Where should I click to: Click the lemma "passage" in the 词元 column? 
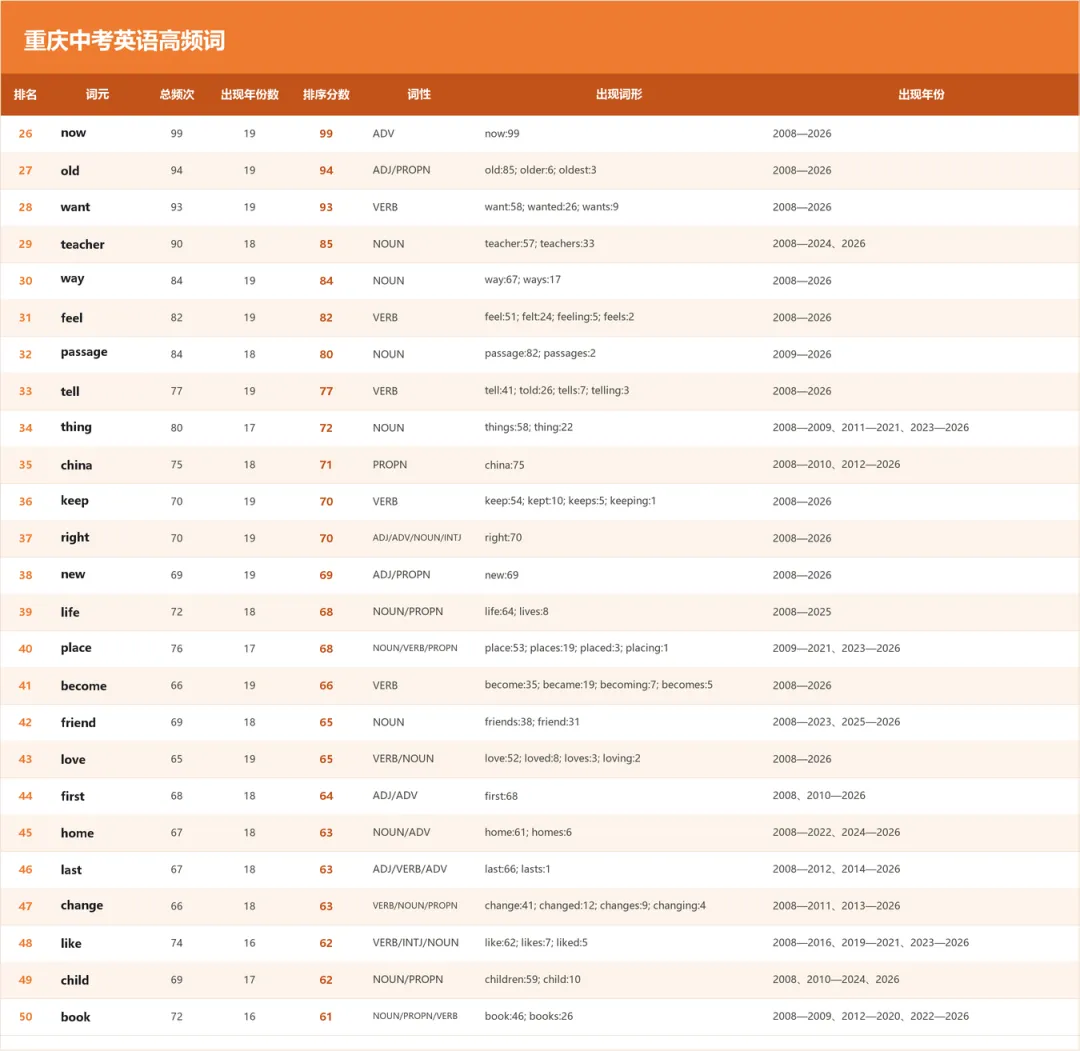[x=84, y=353]
